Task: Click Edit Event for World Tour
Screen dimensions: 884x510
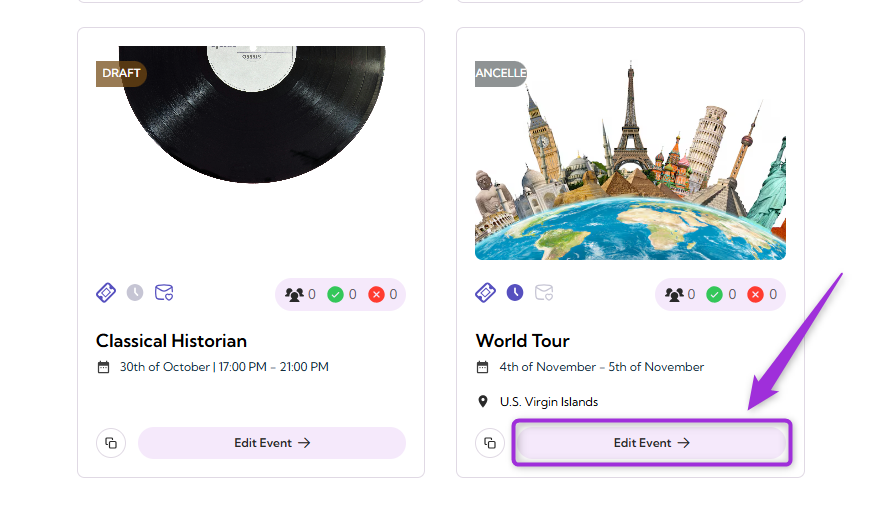Action: point(652,443)
